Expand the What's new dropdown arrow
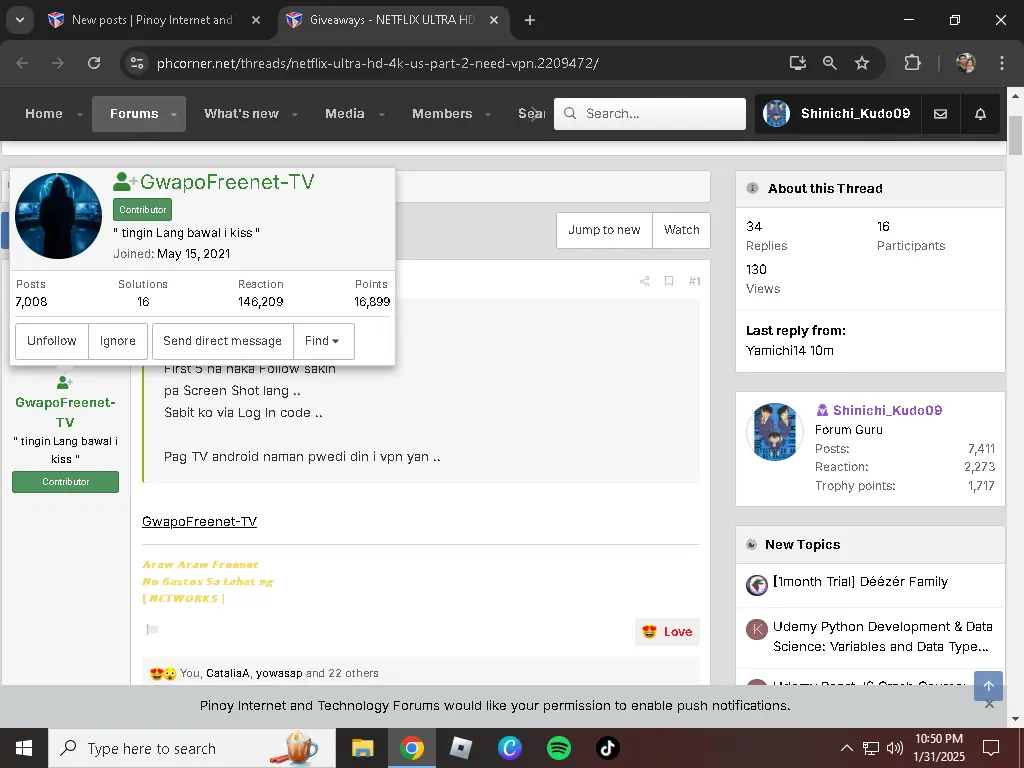The image size is (1024, 768). click(x=295, y=114)
